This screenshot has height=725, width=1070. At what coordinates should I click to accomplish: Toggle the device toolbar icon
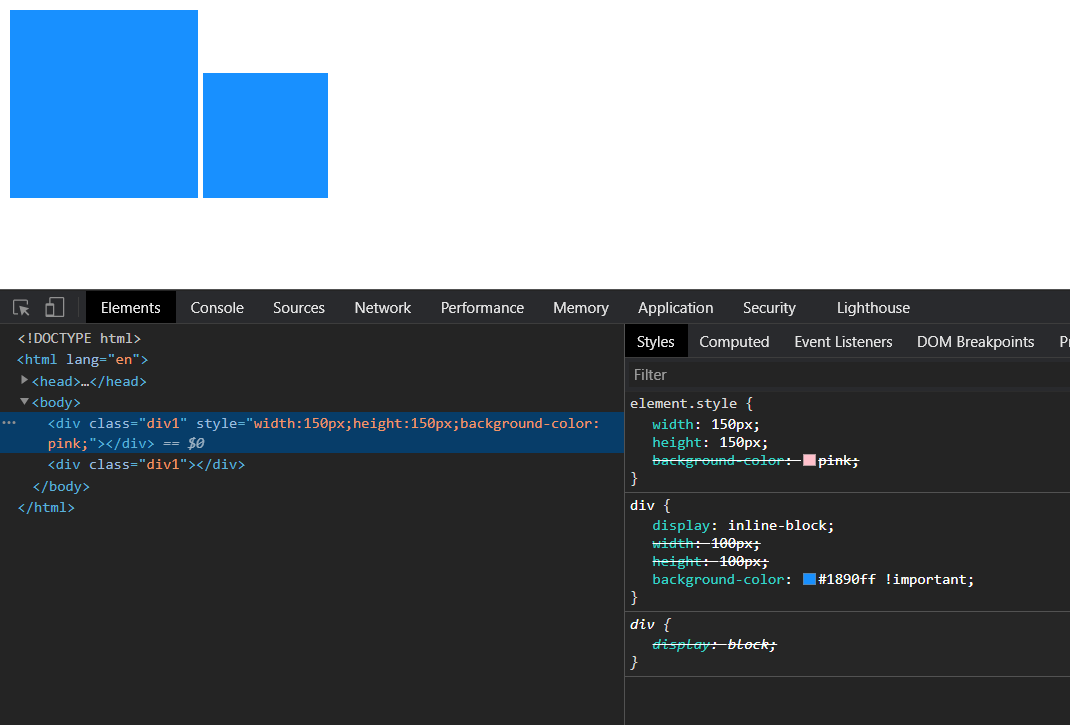point(54,308)
